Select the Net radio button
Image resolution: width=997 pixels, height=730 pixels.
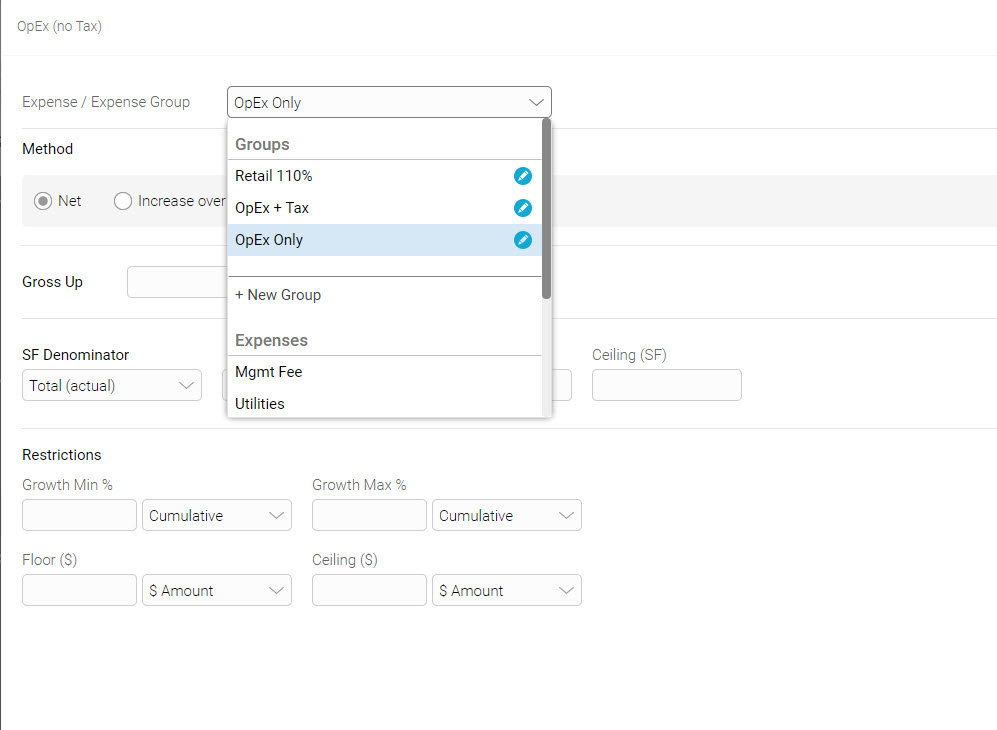click(x=43, y=201)
